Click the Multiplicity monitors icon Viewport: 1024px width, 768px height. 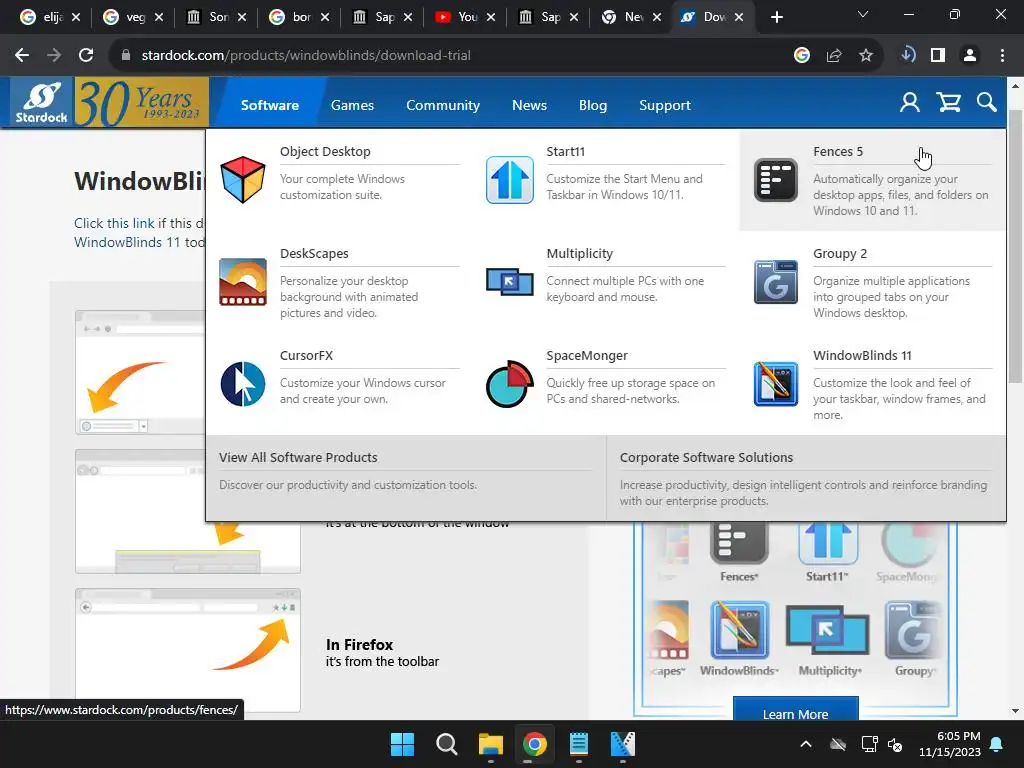[509, 282]
